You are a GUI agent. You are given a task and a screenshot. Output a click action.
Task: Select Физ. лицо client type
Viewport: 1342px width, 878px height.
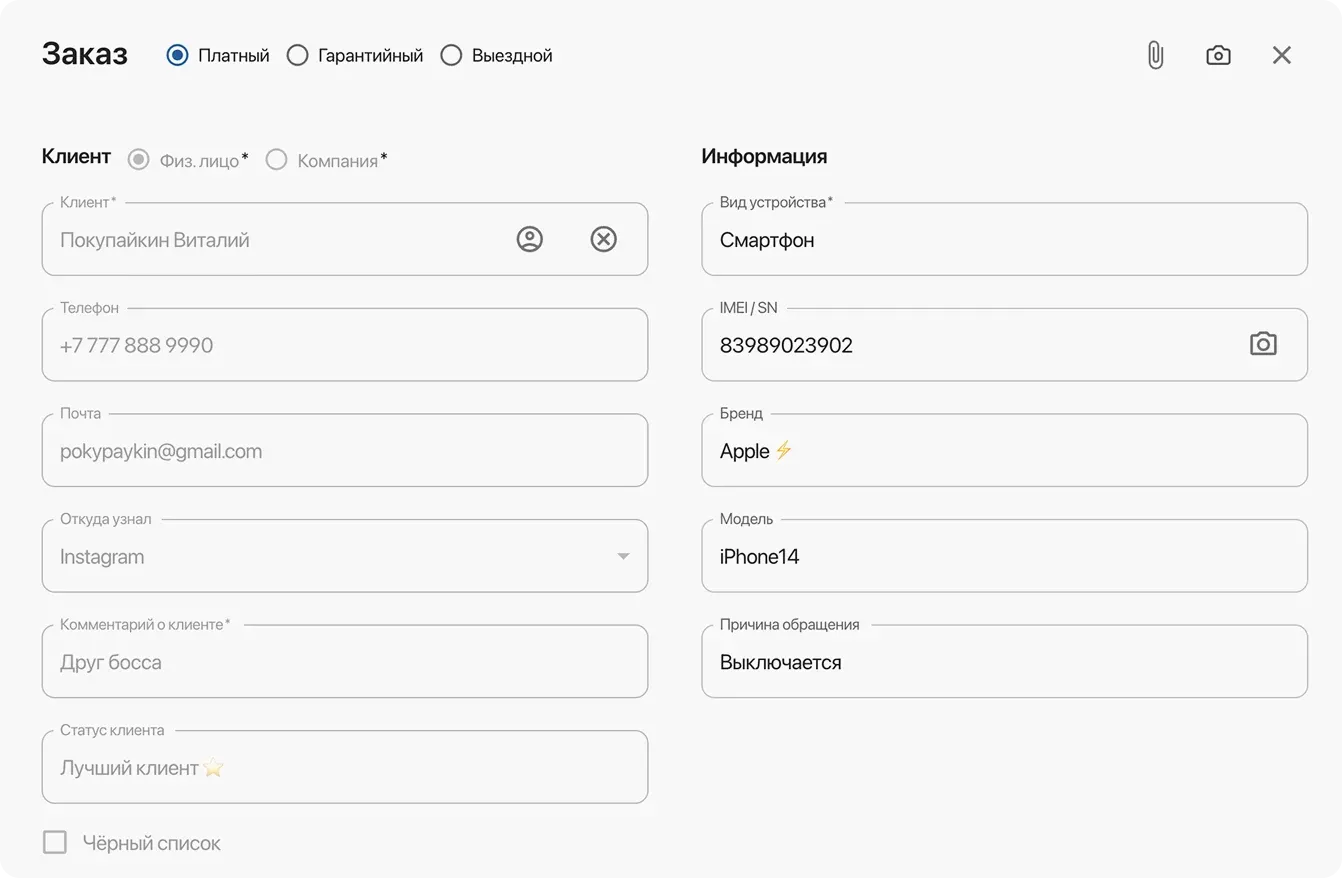coord(140,160)
